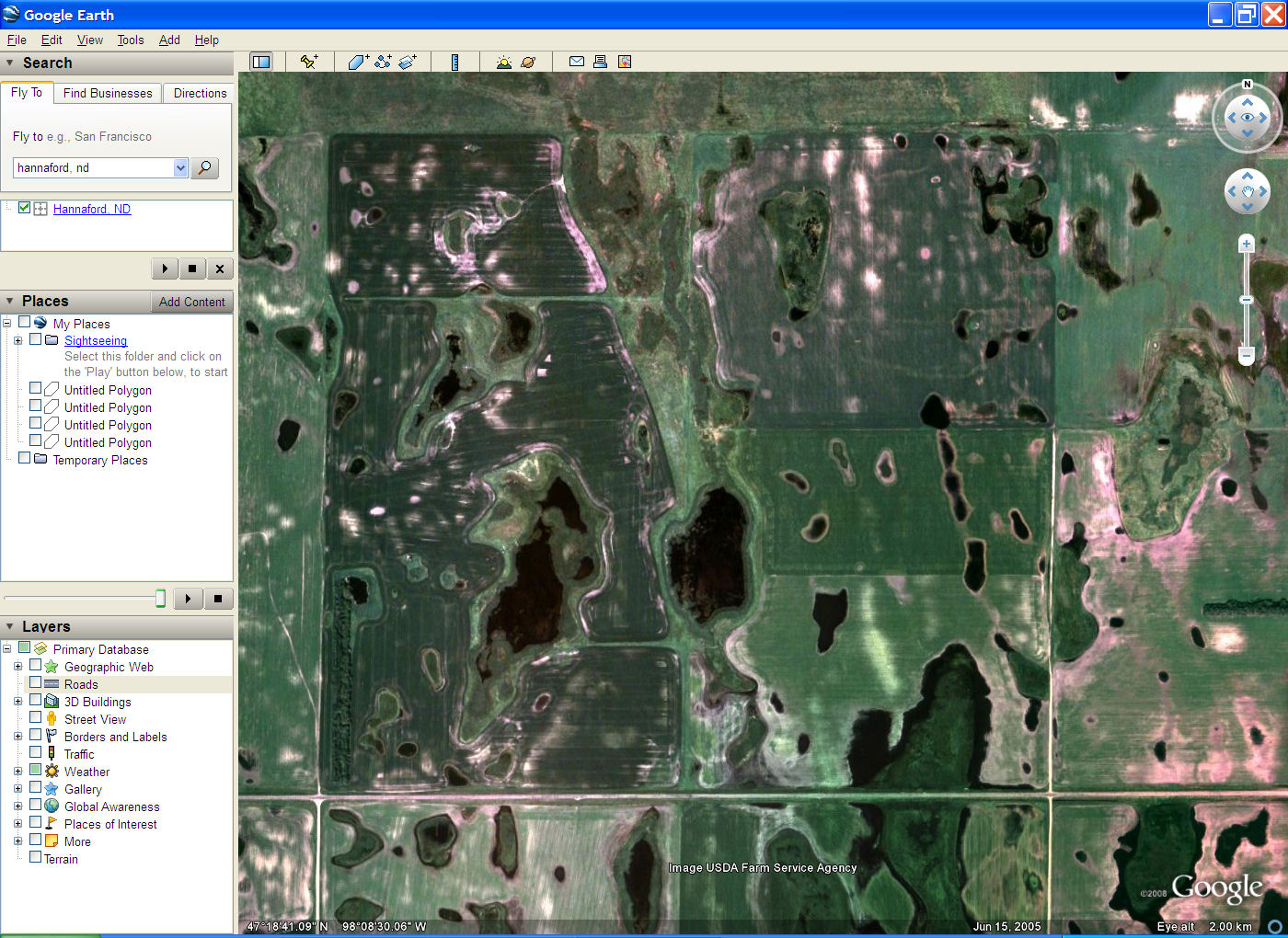This screenshot has width=1288, height=938.
Task: Enable the Street View layer
Action: pos(35,718)
